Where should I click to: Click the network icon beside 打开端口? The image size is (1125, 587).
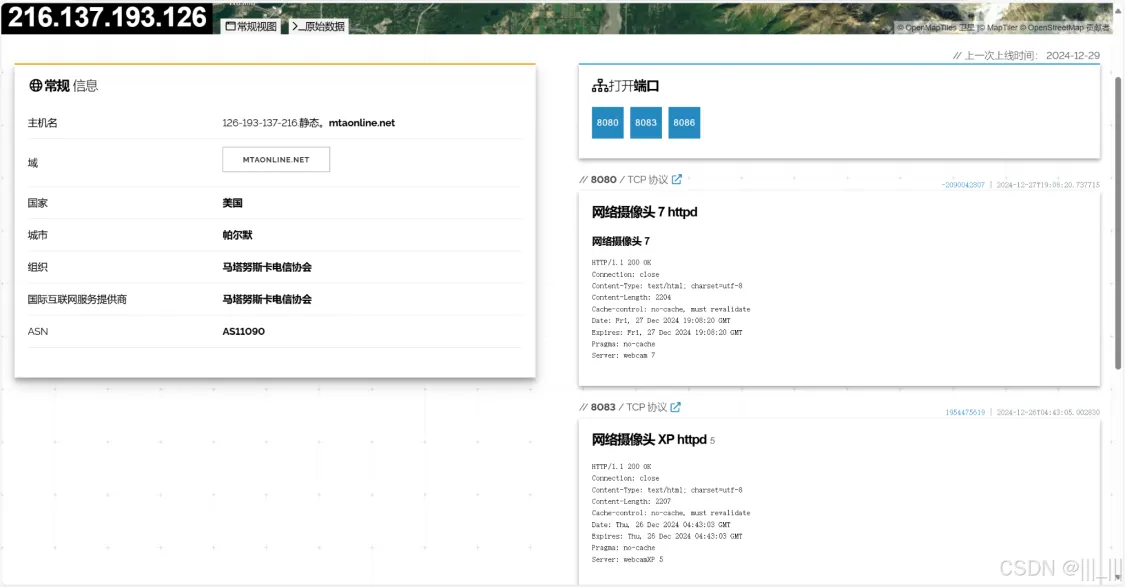(x=600, y=86)
